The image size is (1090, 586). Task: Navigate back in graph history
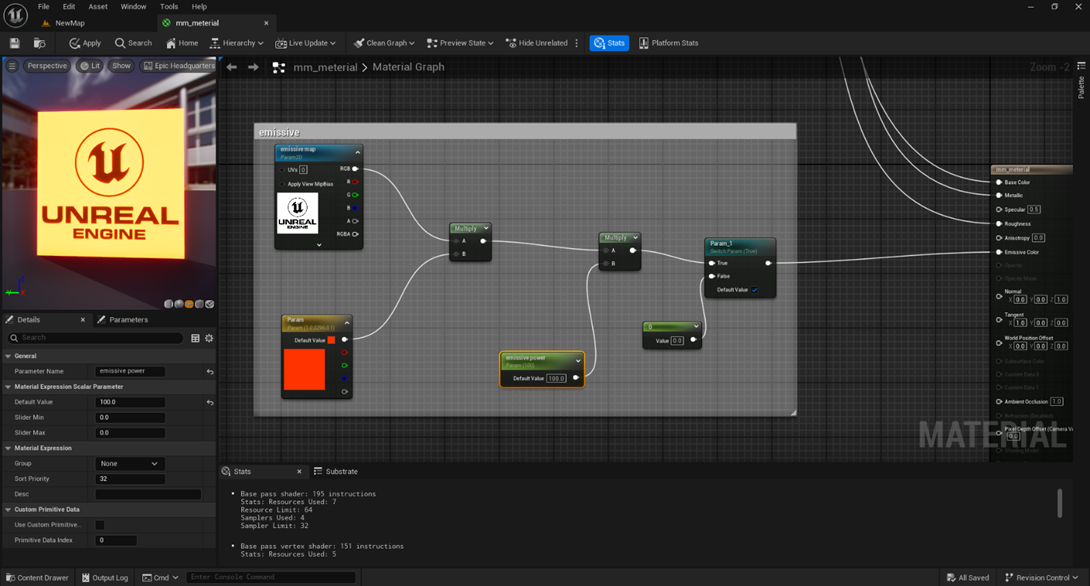(x=232, y=67)
